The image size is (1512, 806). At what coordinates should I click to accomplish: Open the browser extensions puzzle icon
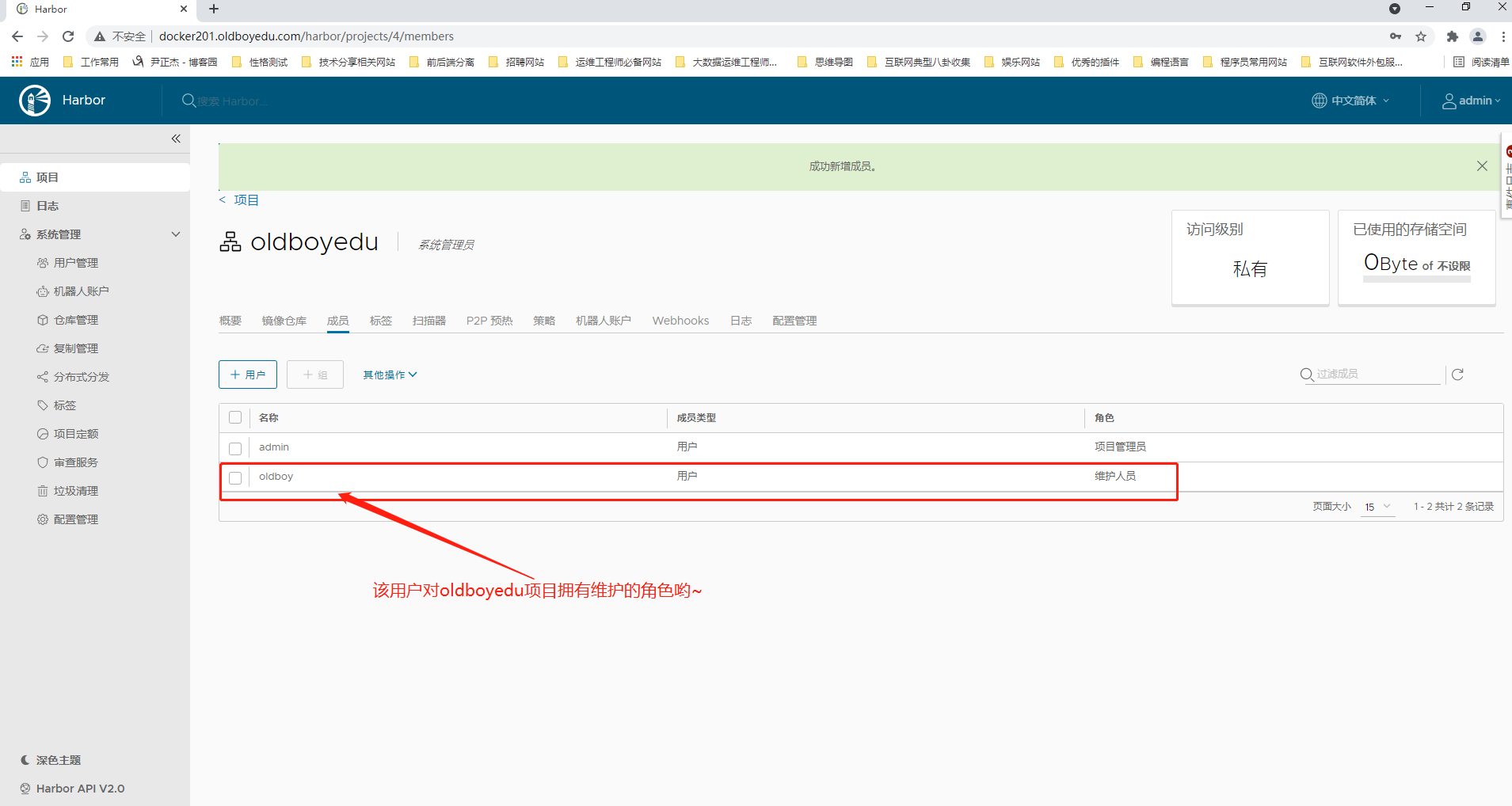1452,36
